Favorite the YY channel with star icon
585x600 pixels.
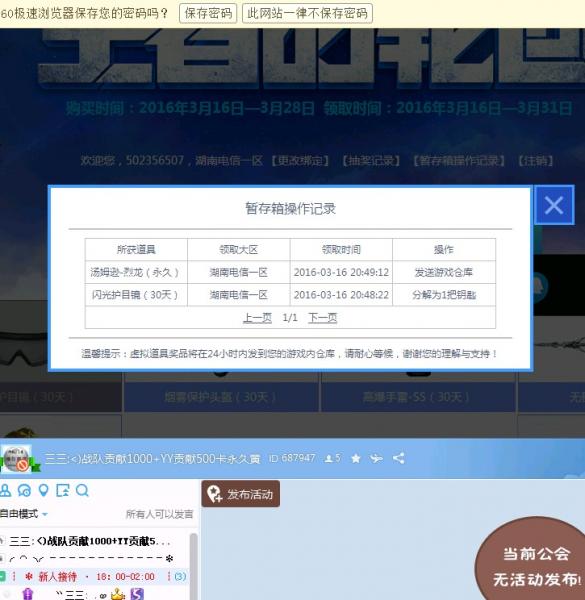[356, 458]
